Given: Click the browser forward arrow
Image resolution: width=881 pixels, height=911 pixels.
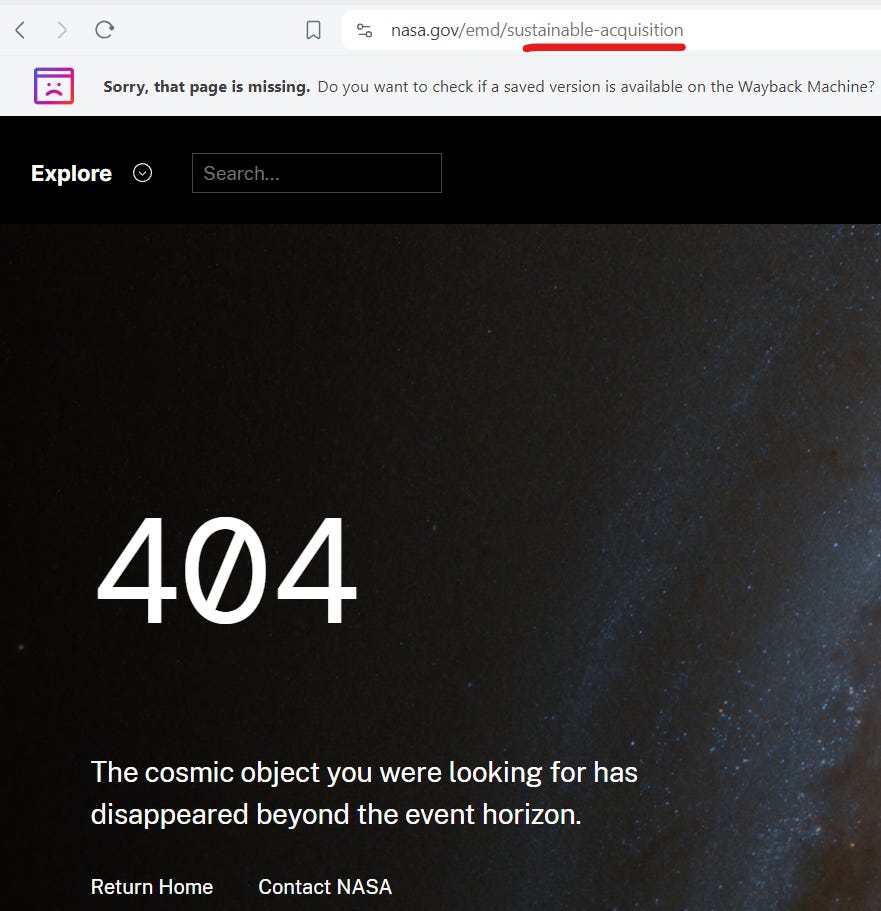Looking at the screenshot, I should 62,30.
